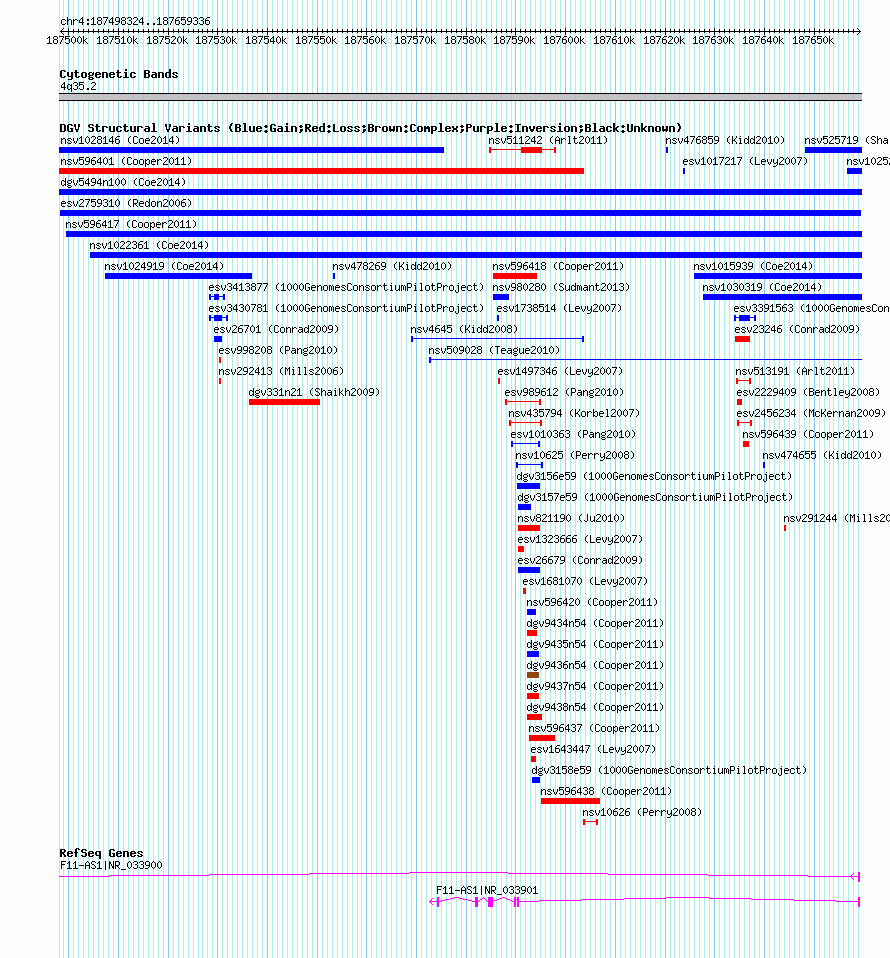Open esv1017217 (Levy2007) label
The height and width of the screenshot is (958, 890).
(745, 161)
